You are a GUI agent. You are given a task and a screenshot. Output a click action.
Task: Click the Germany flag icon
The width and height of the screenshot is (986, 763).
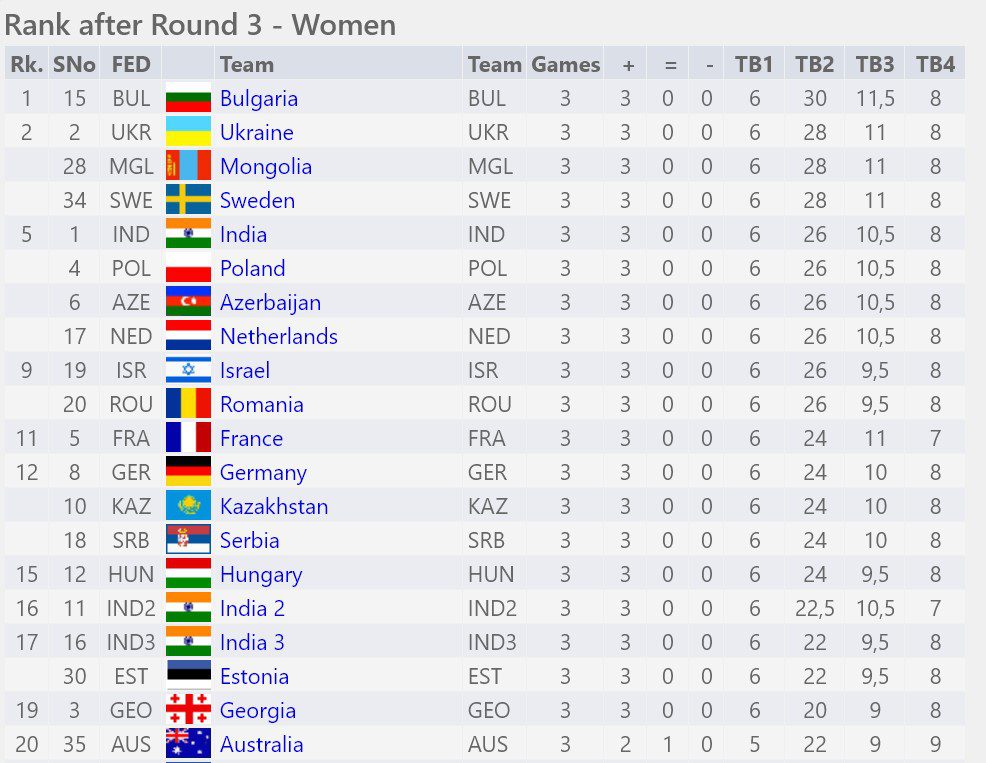188,471
